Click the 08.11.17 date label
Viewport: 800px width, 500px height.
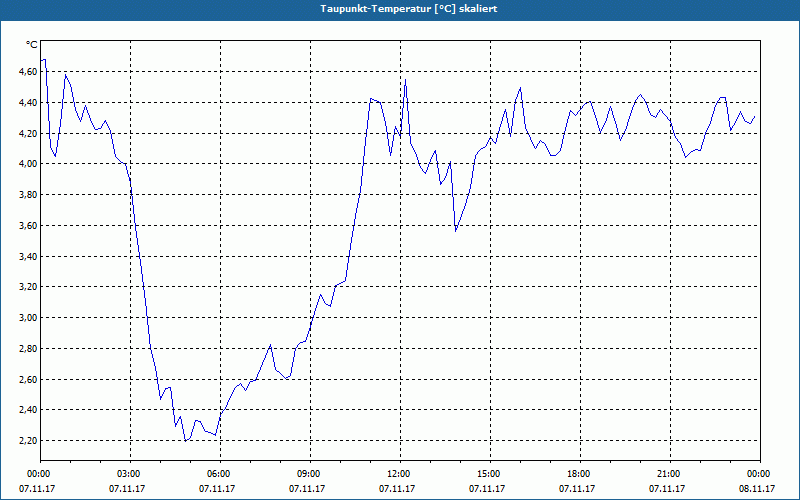[757, 489]
